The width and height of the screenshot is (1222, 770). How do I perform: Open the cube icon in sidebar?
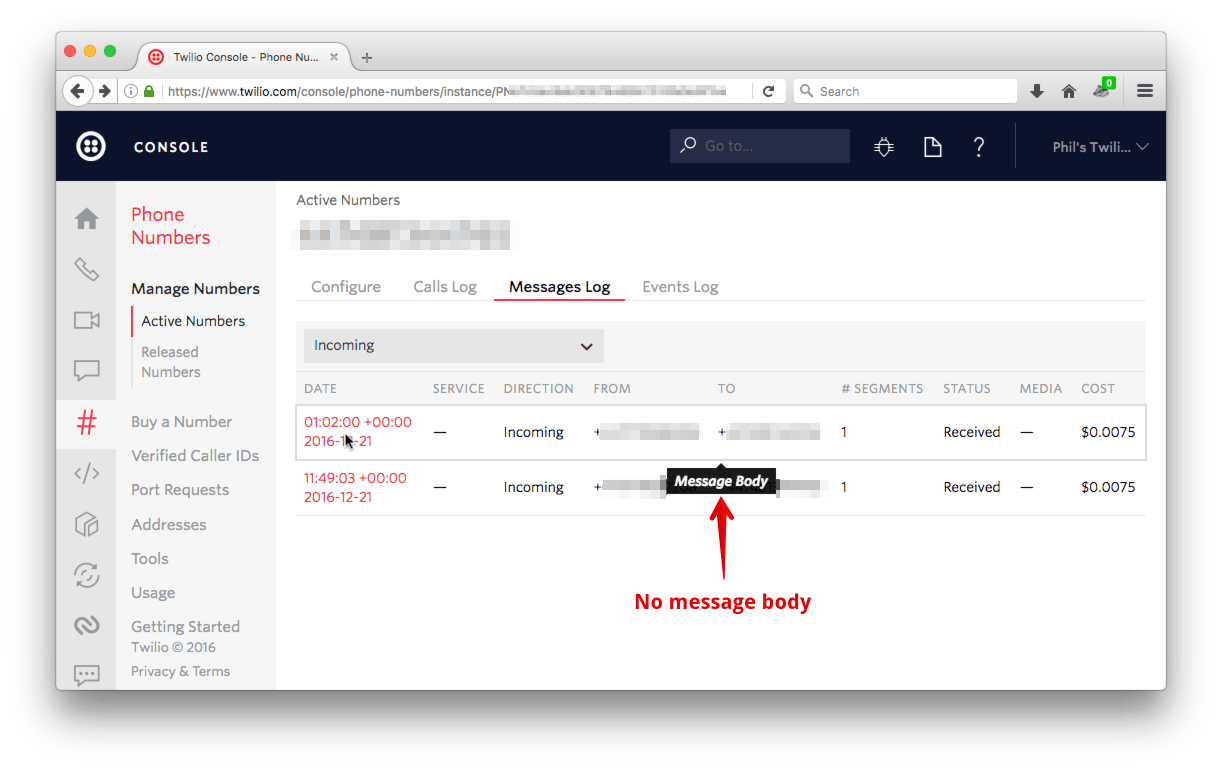click(x=87, y=524)
